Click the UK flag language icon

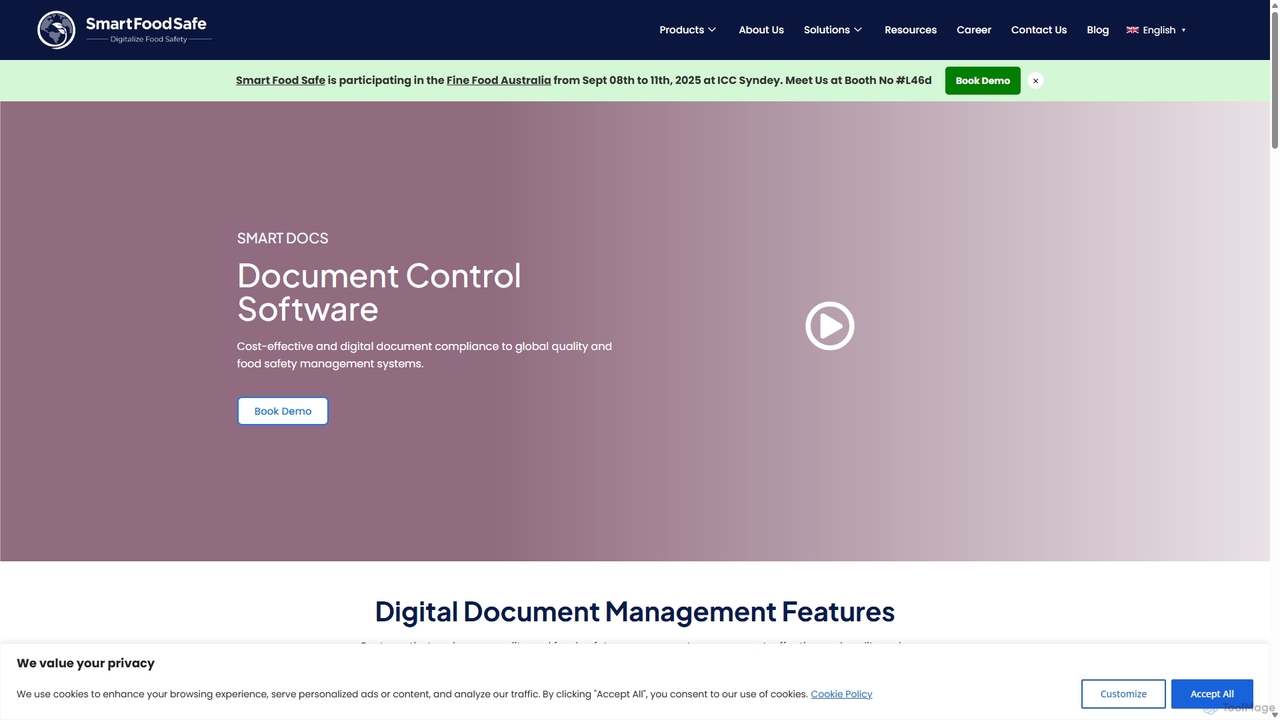pos(1132,30)
